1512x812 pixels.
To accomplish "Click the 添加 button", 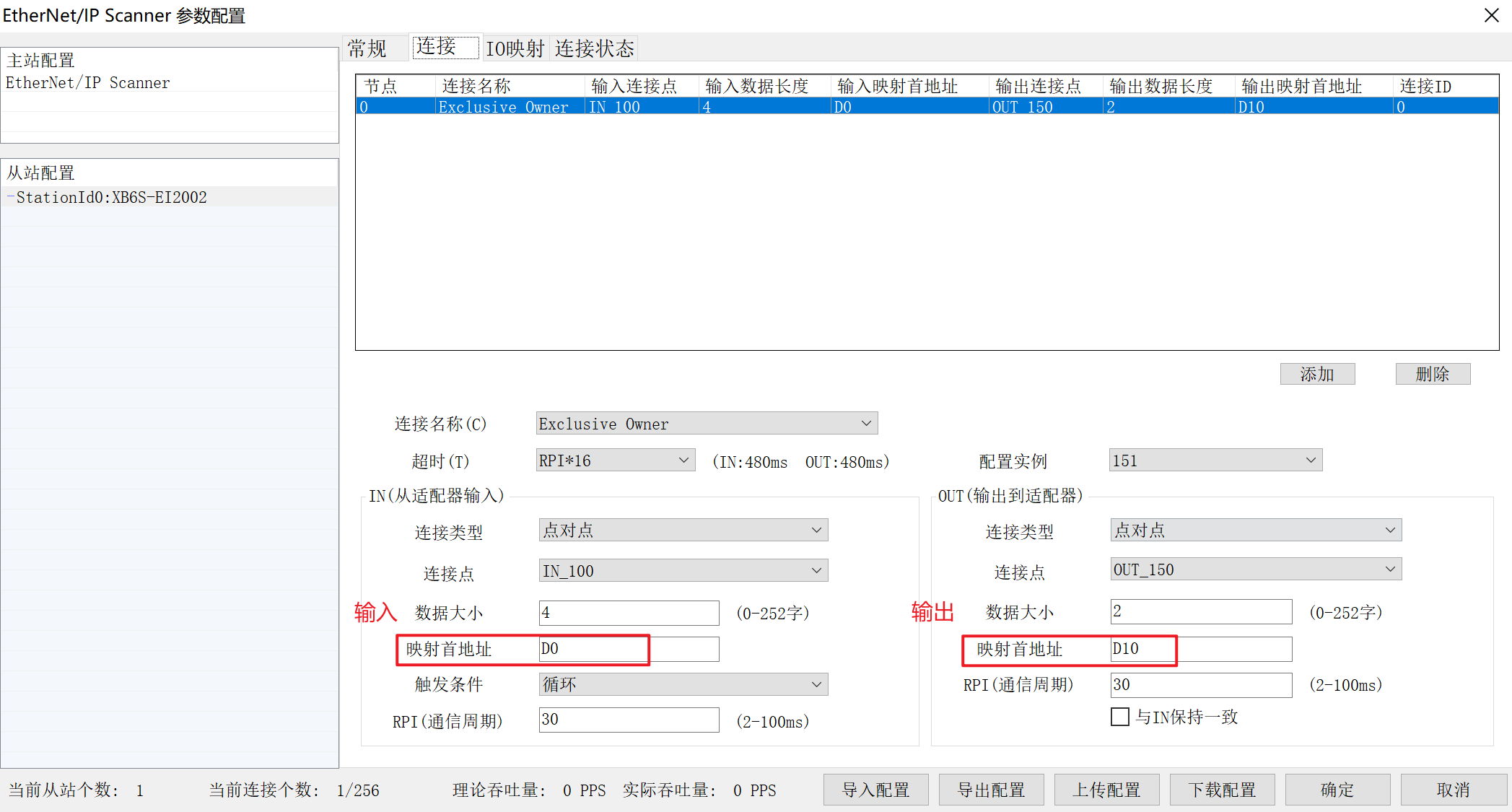I will coord(1317,374).
